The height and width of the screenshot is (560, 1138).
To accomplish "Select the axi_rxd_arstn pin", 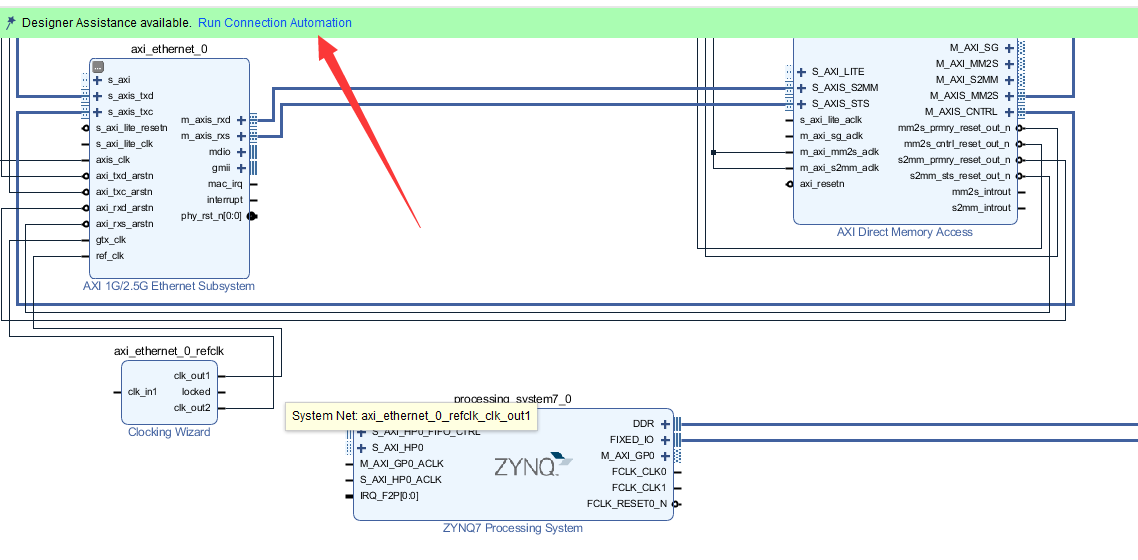I will (x=124, y=207).
